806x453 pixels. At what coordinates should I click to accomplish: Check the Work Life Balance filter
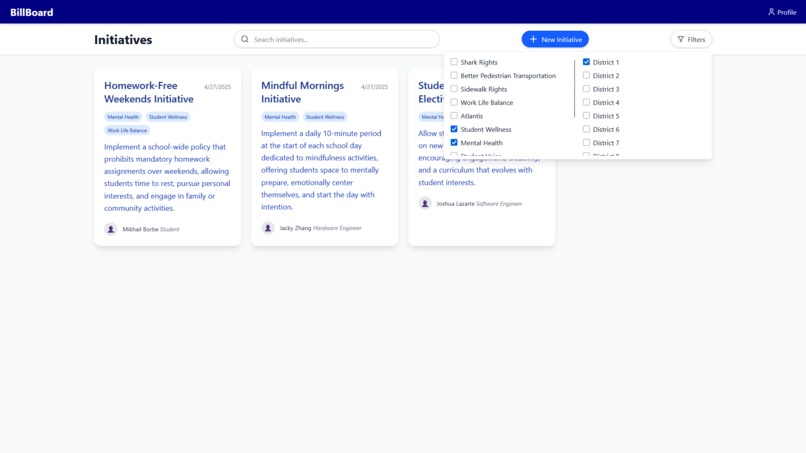pos(454,102)
